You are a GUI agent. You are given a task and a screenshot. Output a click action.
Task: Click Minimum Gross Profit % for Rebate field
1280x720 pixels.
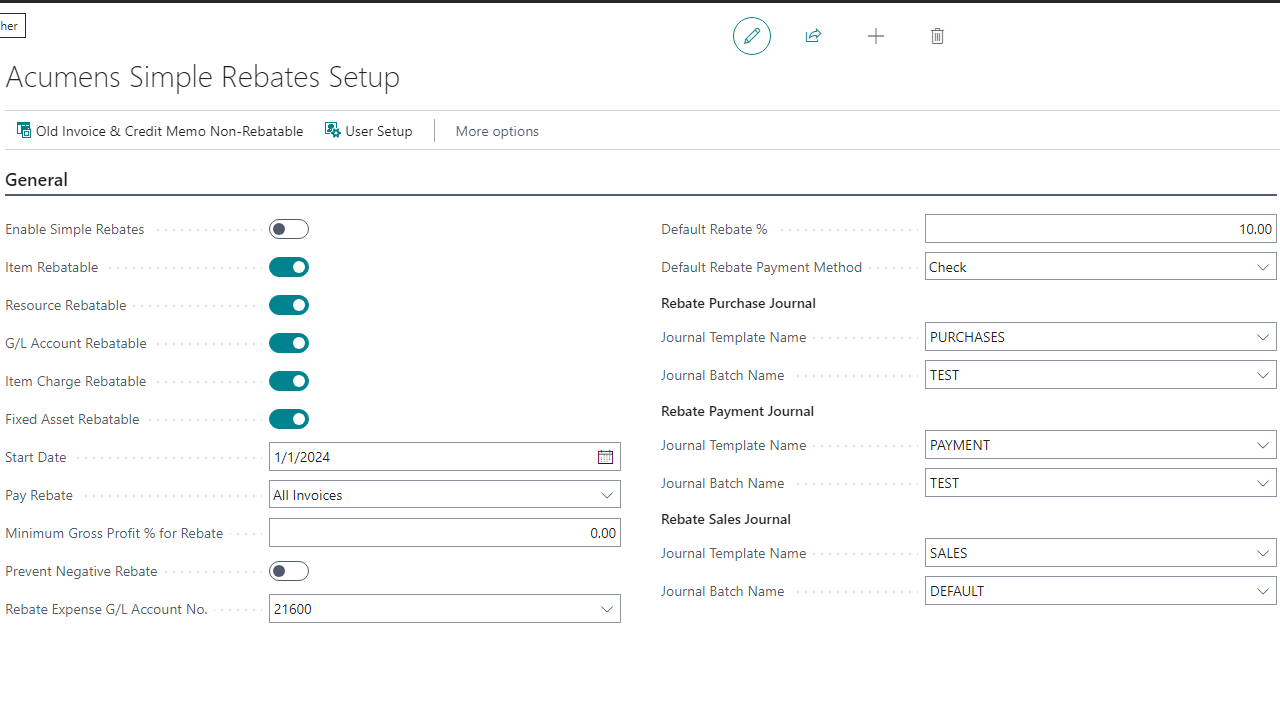(x=444, y=533)
